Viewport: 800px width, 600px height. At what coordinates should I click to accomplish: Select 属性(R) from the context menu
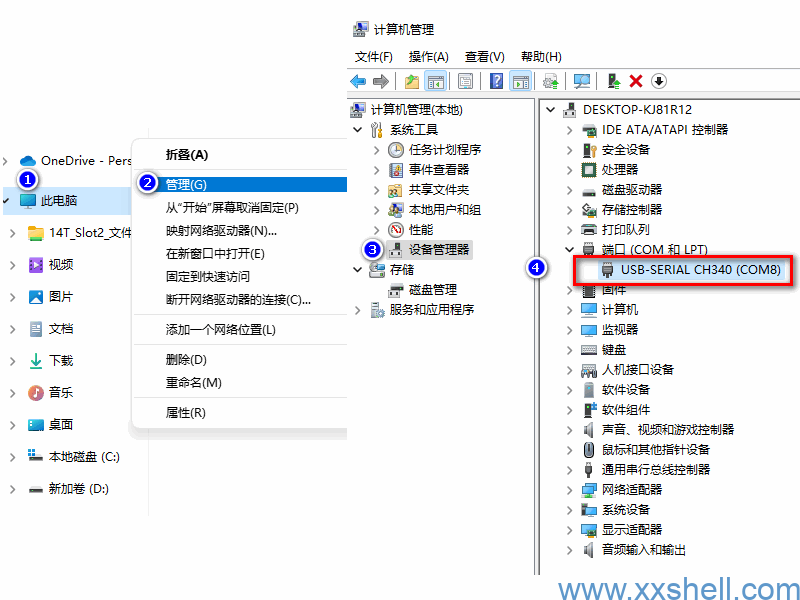point(185,412)
